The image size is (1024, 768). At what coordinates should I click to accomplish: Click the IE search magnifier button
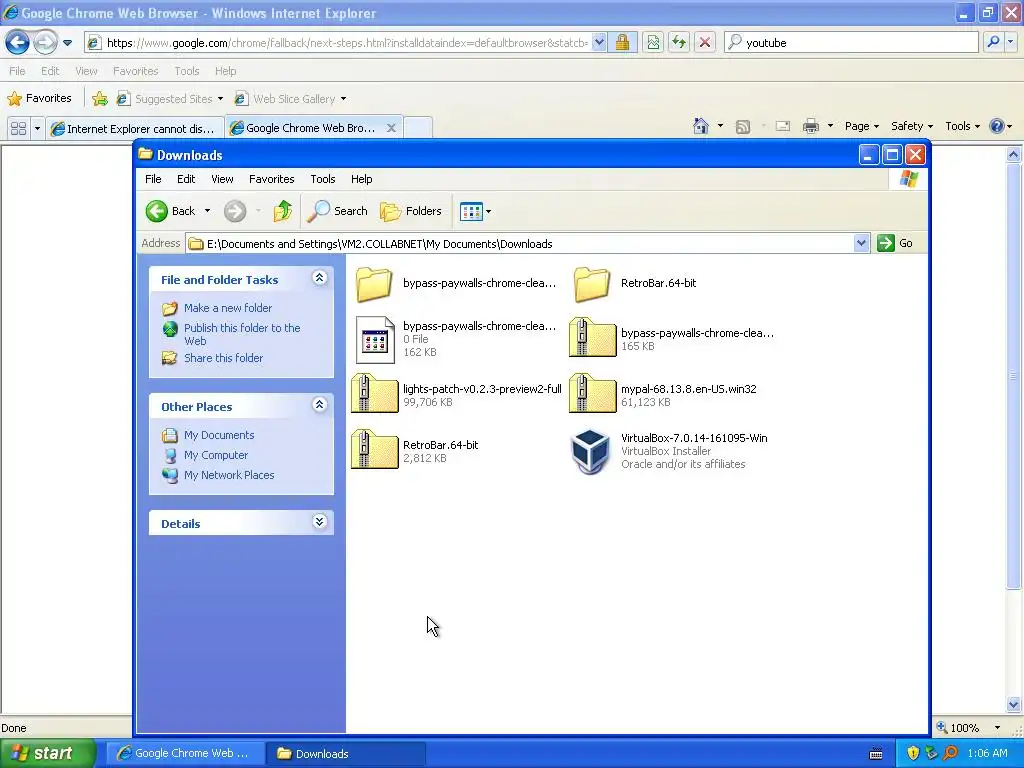coord(993,42)
